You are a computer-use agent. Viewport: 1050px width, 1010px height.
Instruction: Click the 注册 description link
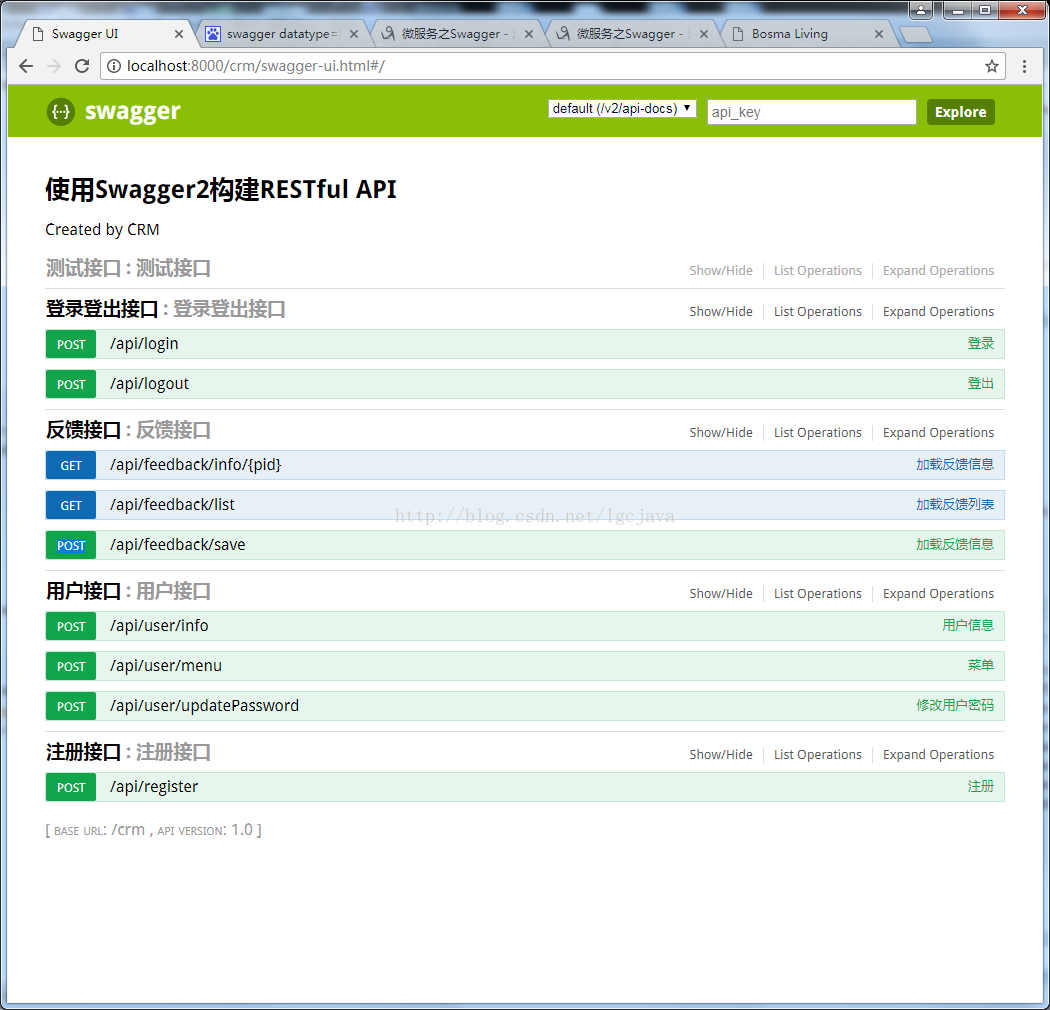click(980, 786)
